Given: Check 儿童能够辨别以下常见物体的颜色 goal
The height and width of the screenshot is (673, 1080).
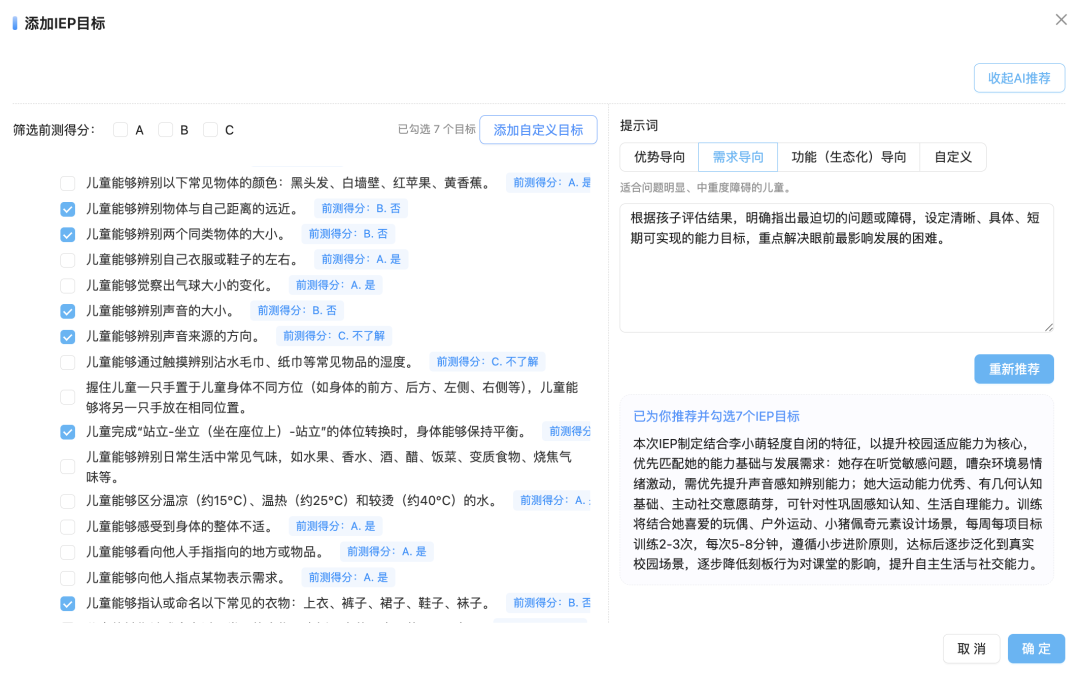Looking at the screenshot, I should click(68, 183).
